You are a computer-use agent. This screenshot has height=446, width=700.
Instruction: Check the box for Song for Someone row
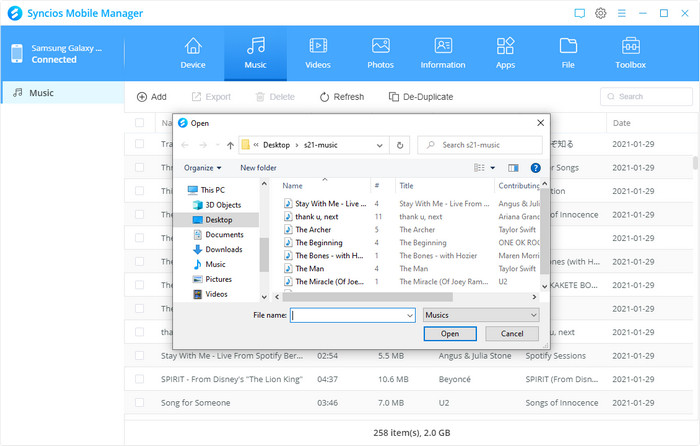[x=139, y=403]
